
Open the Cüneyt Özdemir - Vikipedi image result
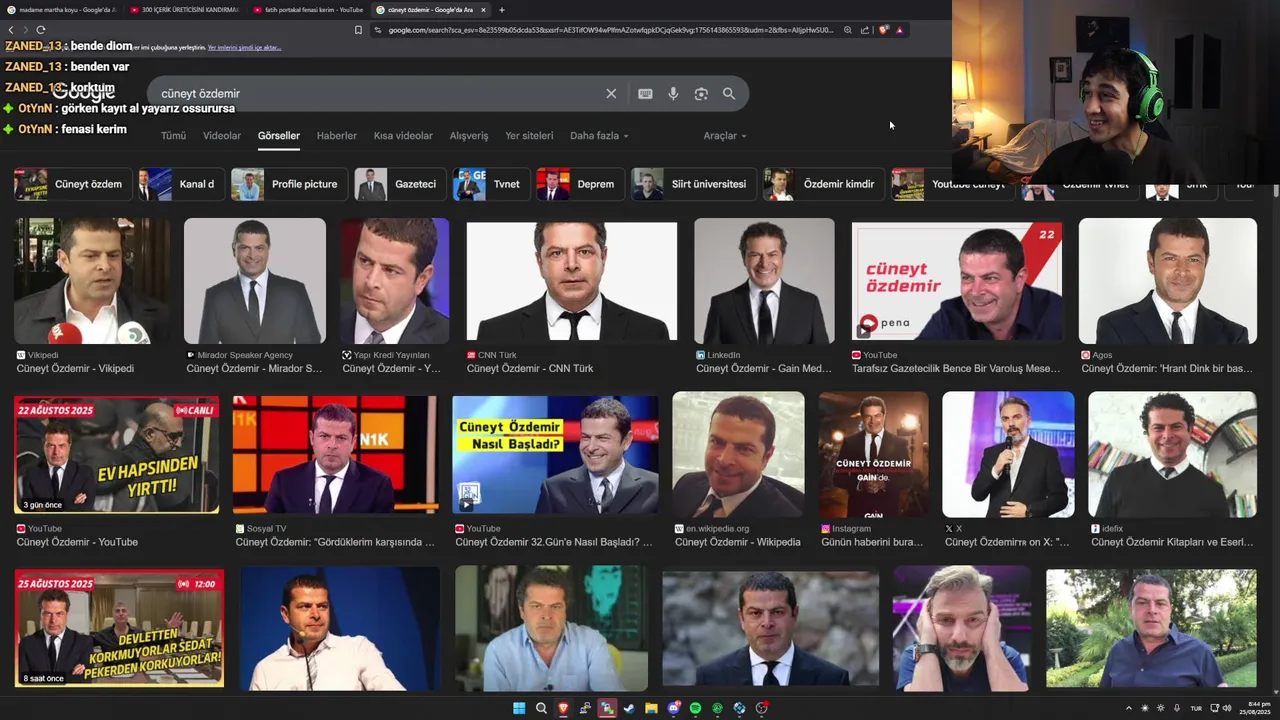pyautogui.click(x=92, y=281)
